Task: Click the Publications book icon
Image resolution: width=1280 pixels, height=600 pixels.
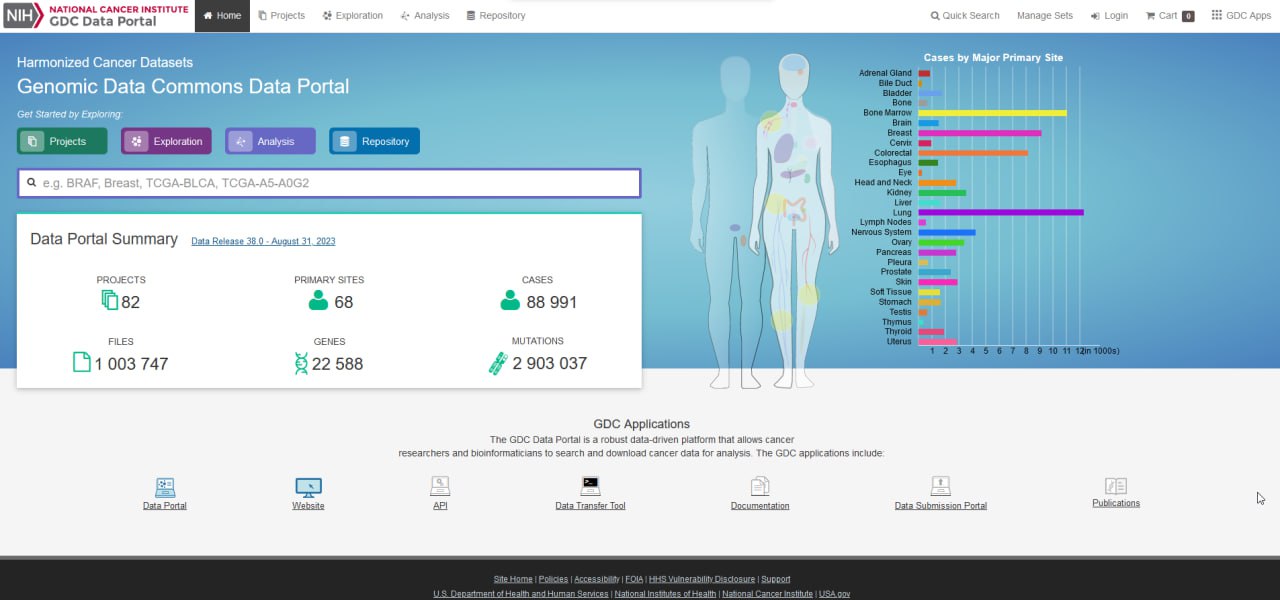Action: tap(1116, 486)
